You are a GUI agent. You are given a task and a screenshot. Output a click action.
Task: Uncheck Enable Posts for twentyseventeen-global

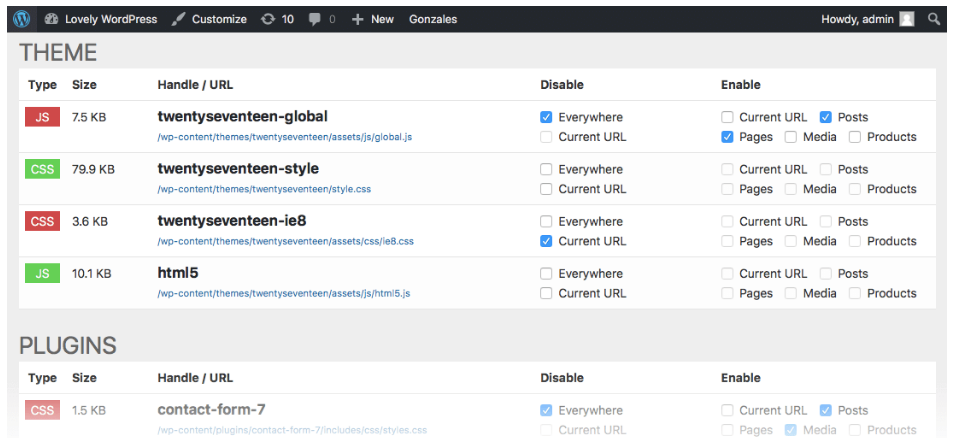[826, 117]
